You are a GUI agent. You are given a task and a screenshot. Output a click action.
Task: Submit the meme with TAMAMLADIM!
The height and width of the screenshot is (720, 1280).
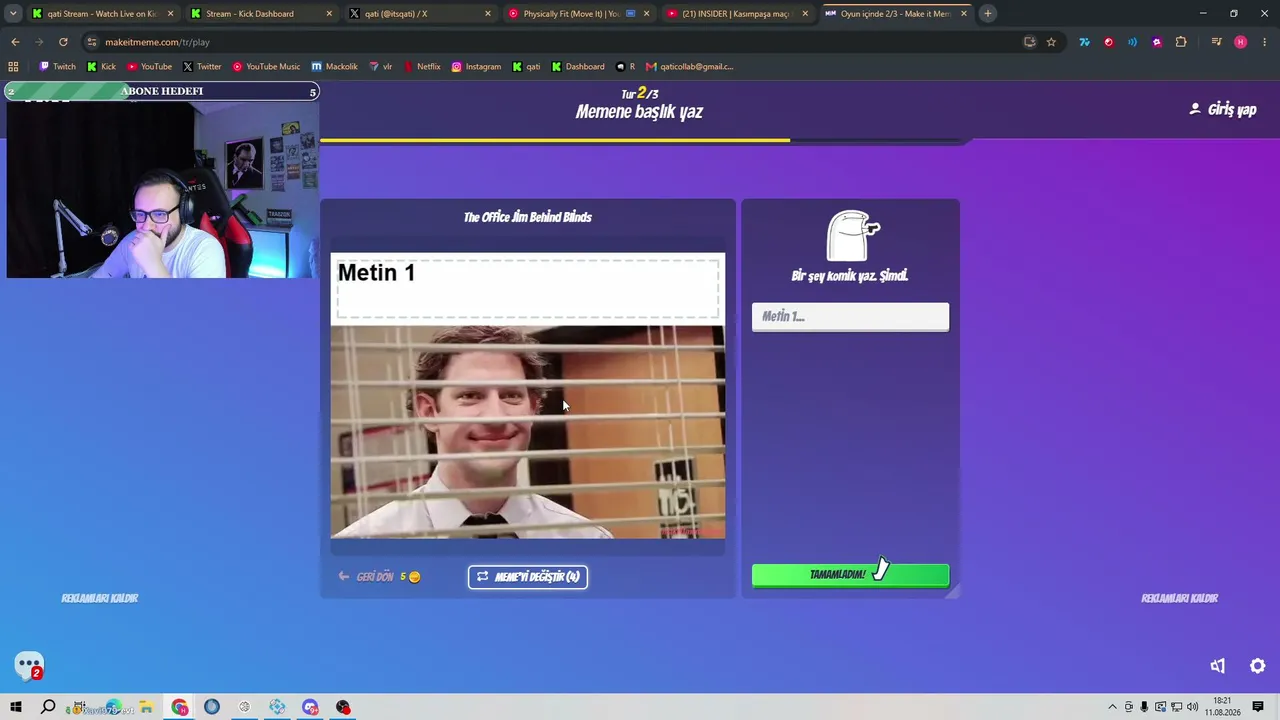coord(850,575)
